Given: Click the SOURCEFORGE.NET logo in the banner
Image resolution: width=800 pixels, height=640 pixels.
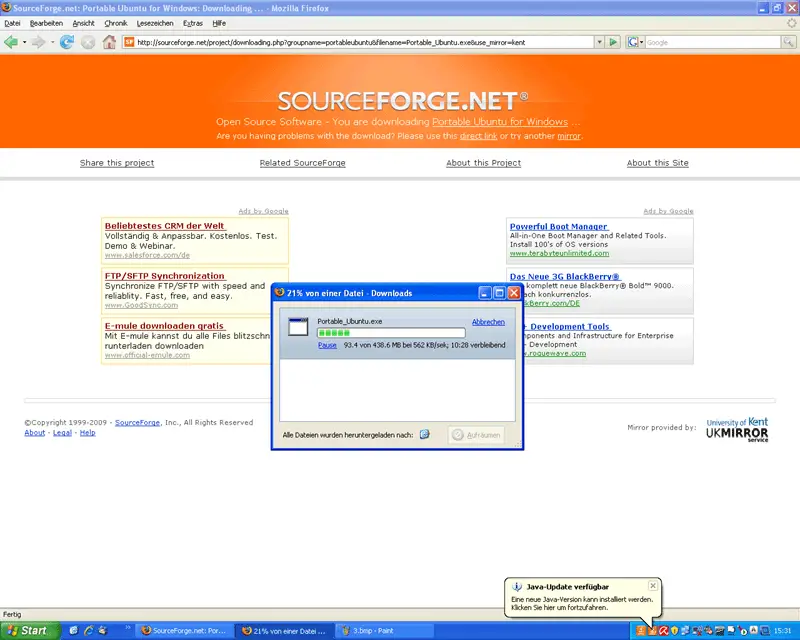Looking at the screenshot, I should pyautogui.click(x=403, y=101).
